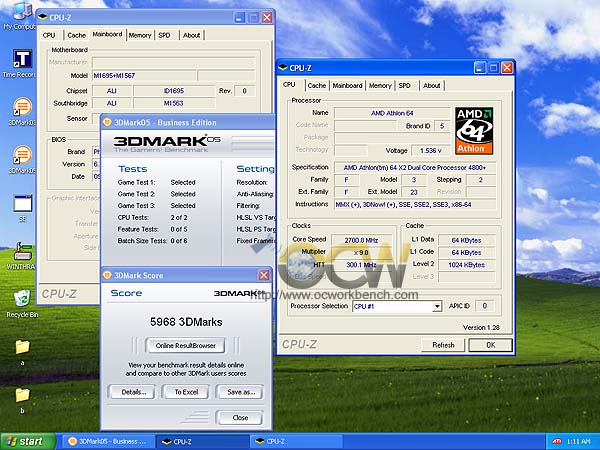Switch to SPD tab in front CPU-Z
600x450 pixels.
pos(404,85)
